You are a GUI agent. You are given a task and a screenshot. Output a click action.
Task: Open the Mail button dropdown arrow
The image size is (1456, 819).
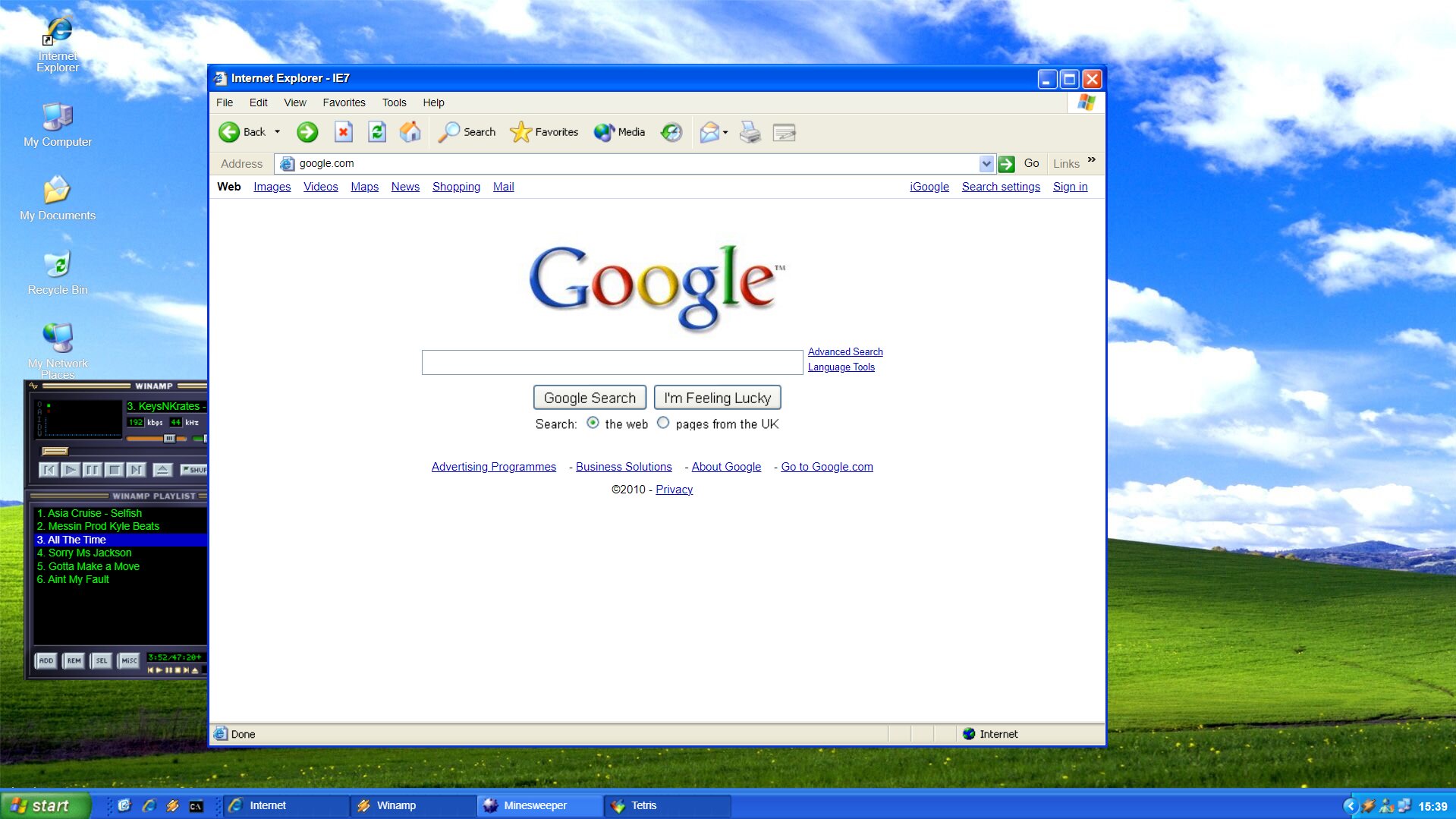tap(725, 132)
